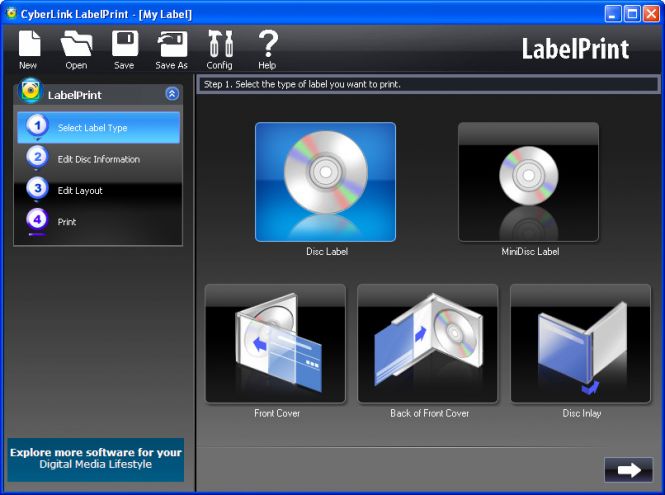Open the Config settings

220,49
